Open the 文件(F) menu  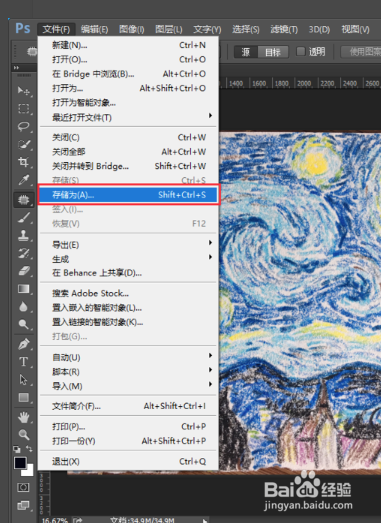(56, 29)
